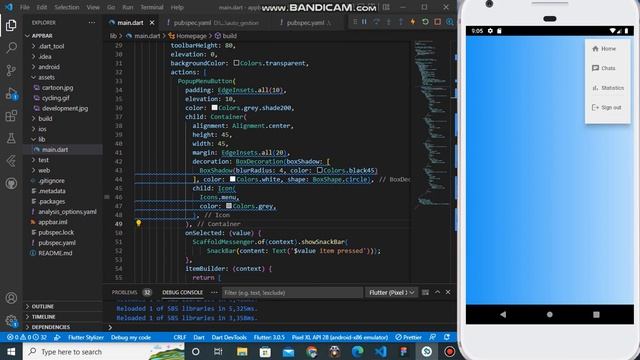Screen dimensions: 640x360
Task: Select the Pixel XL emulator device in status bar
Action: tap(340, 338)
